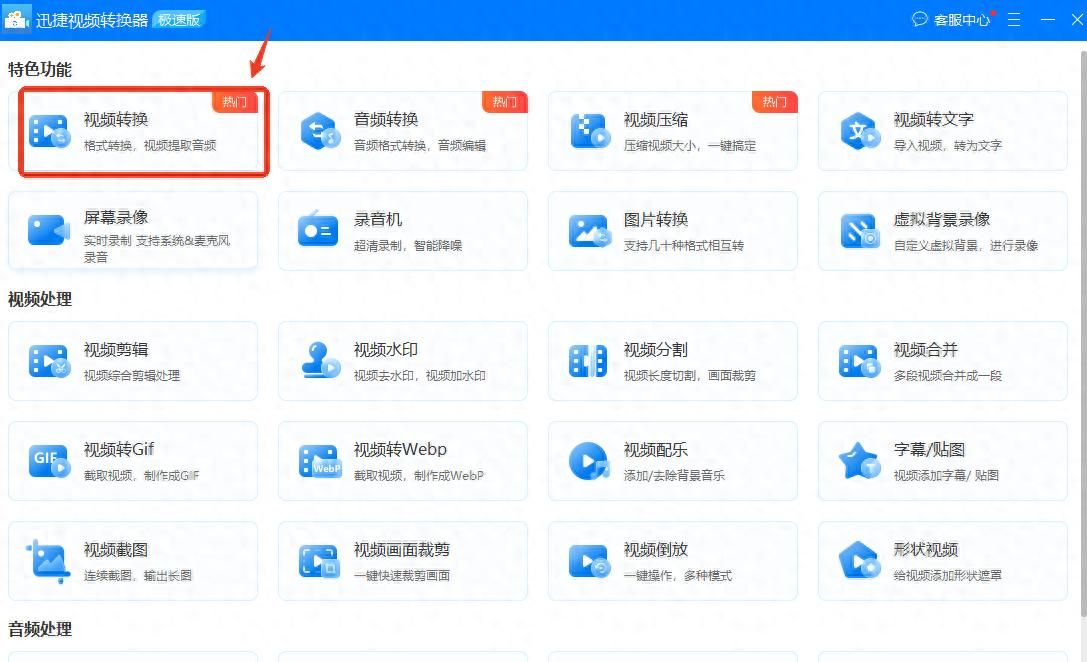Screen dimensions: 1087x662
Task: Click 视频添加字幕/贴图 description
Action: 946,476
